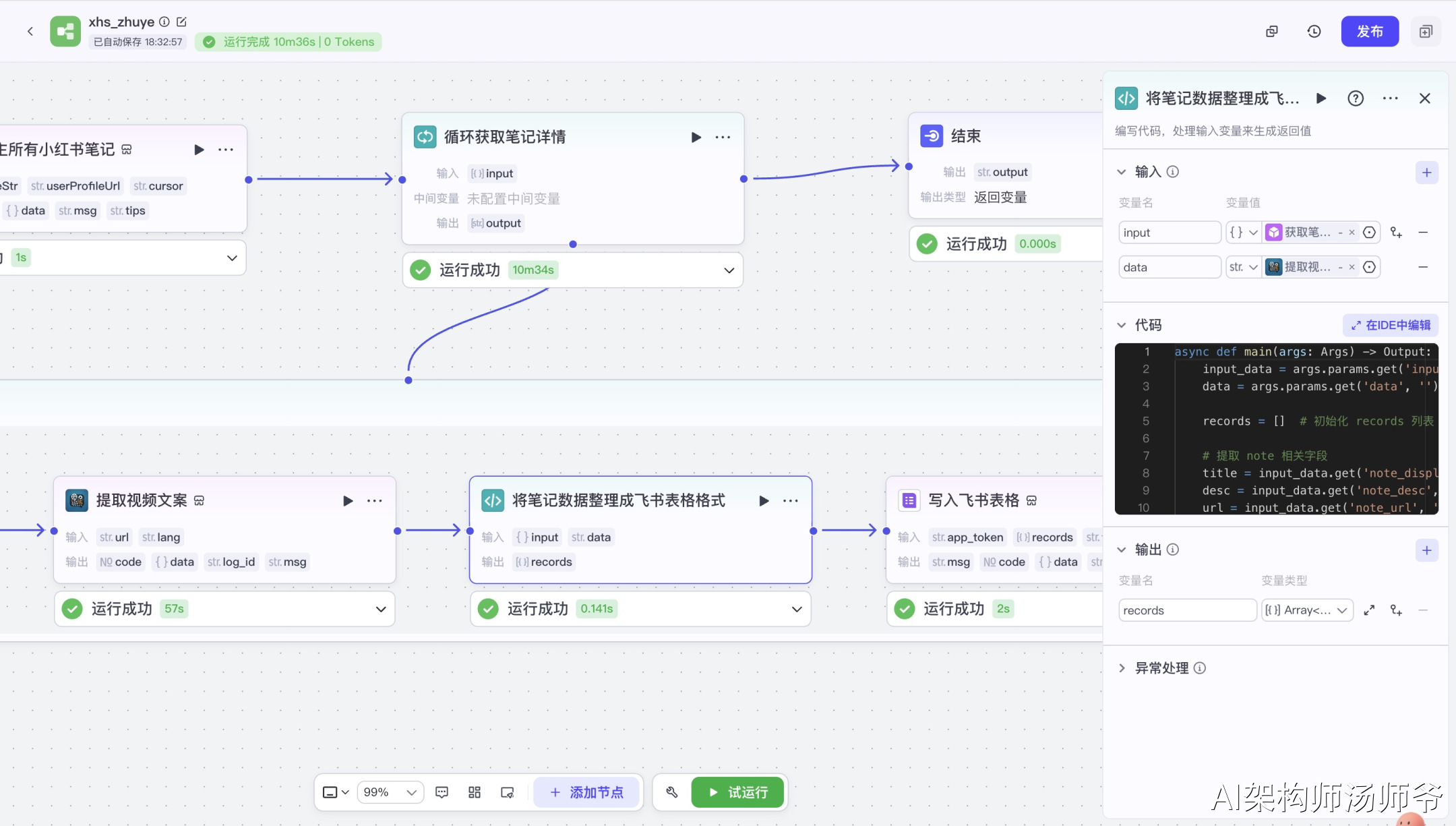Add a new input variable with the plus button
Viewport: 1456px width, 826px height.
[x=1426, y=173]
